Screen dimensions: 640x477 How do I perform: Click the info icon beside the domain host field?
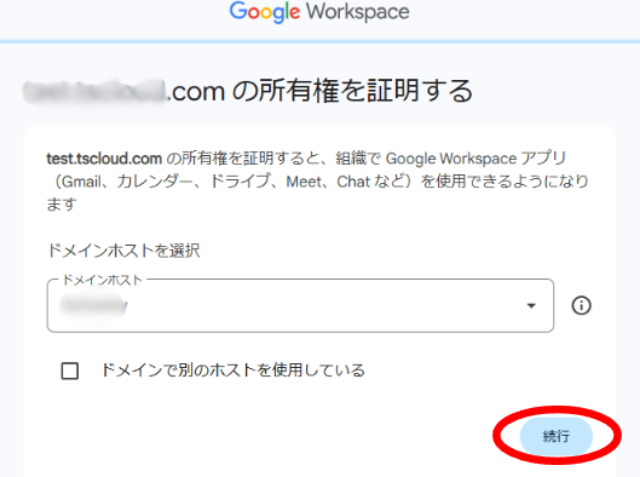point(581,306)
